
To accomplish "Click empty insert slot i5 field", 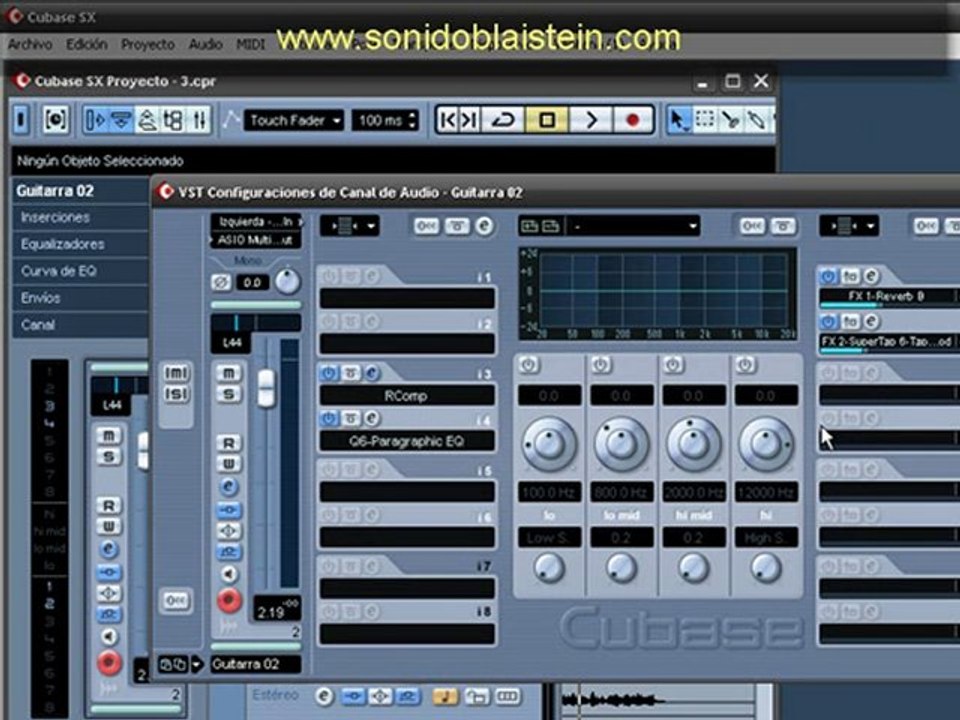I will pos(407,492).
